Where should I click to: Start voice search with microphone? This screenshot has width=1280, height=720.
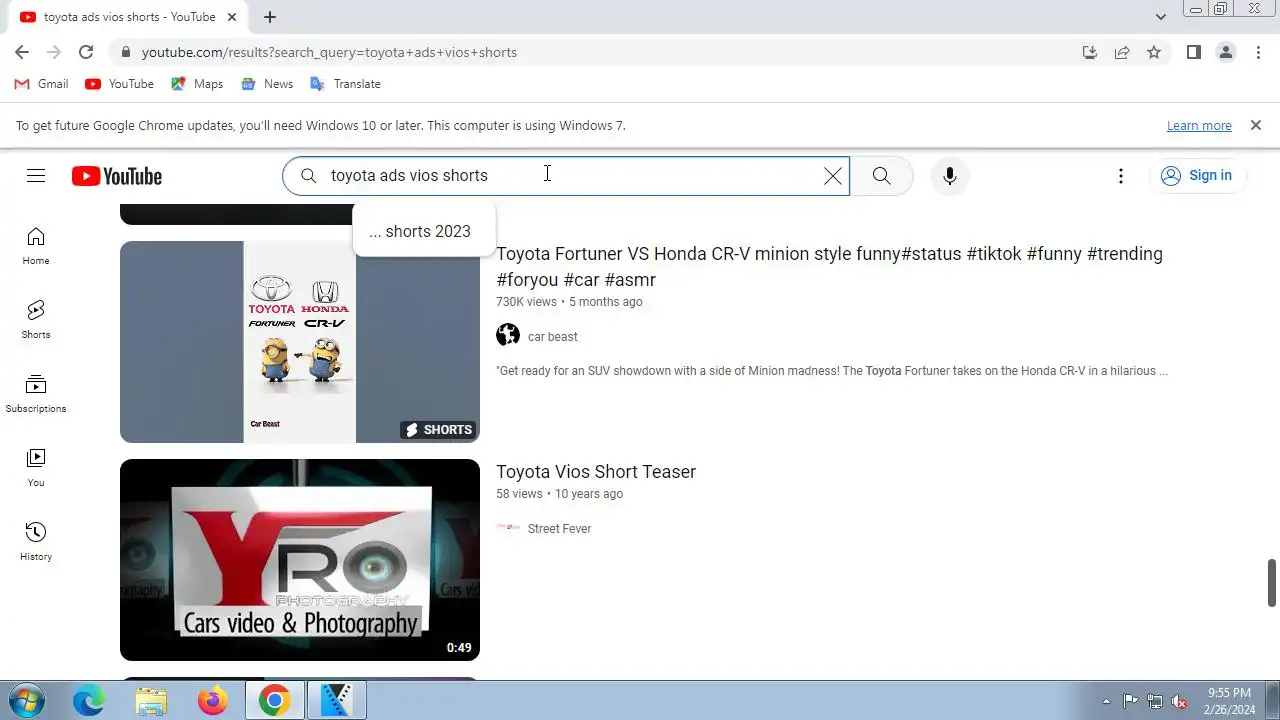coord(949,176)
